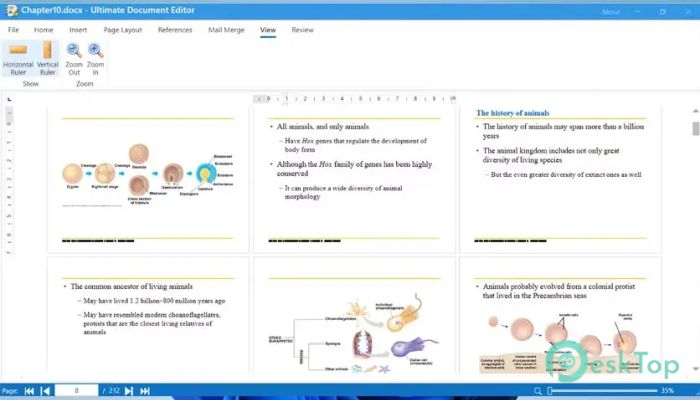This screenshot has height=400, width=700.
Task: Click the 'Page:' label in status bar
Action: [x=10, y=391]
